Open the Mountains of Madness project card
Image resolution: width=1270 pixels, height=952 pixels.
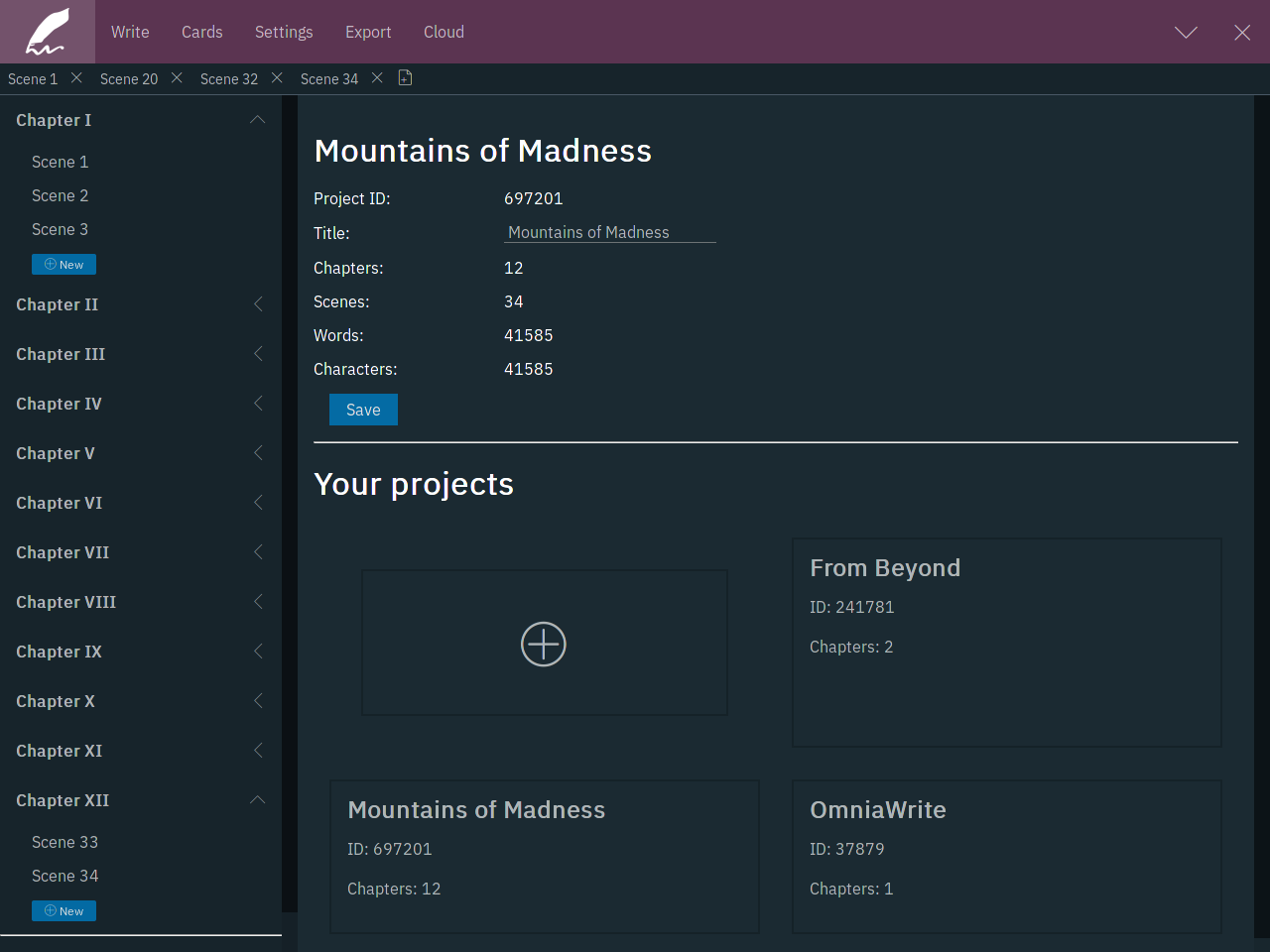click(545, 857)
